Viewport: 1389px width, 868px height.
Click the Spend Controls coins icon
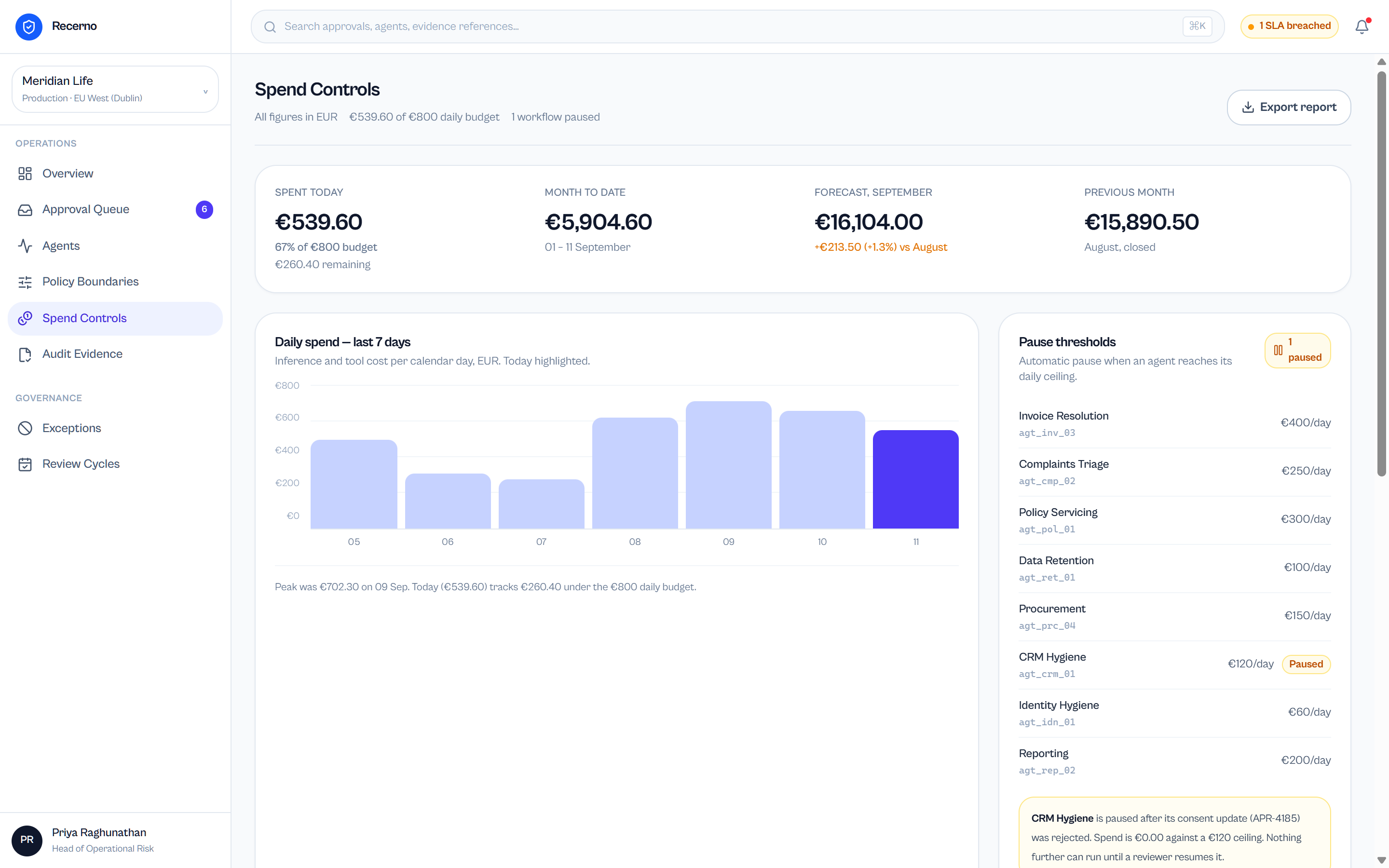point(25,318)
